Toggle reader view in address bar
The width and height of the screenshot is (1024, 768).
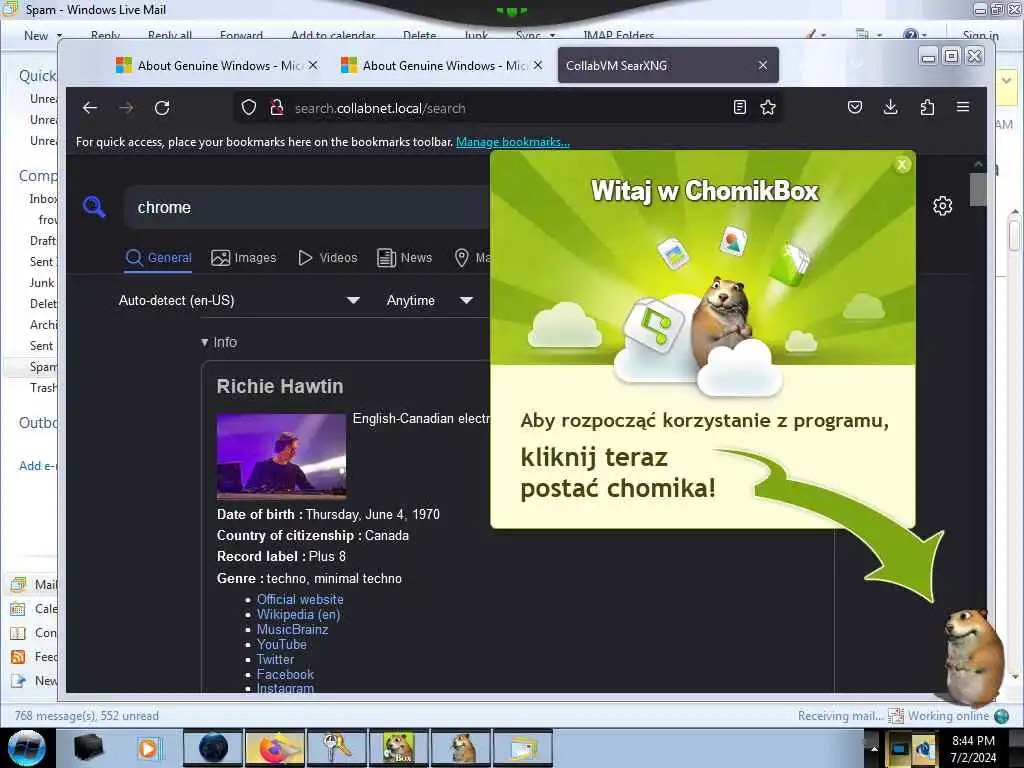(739, 107)
